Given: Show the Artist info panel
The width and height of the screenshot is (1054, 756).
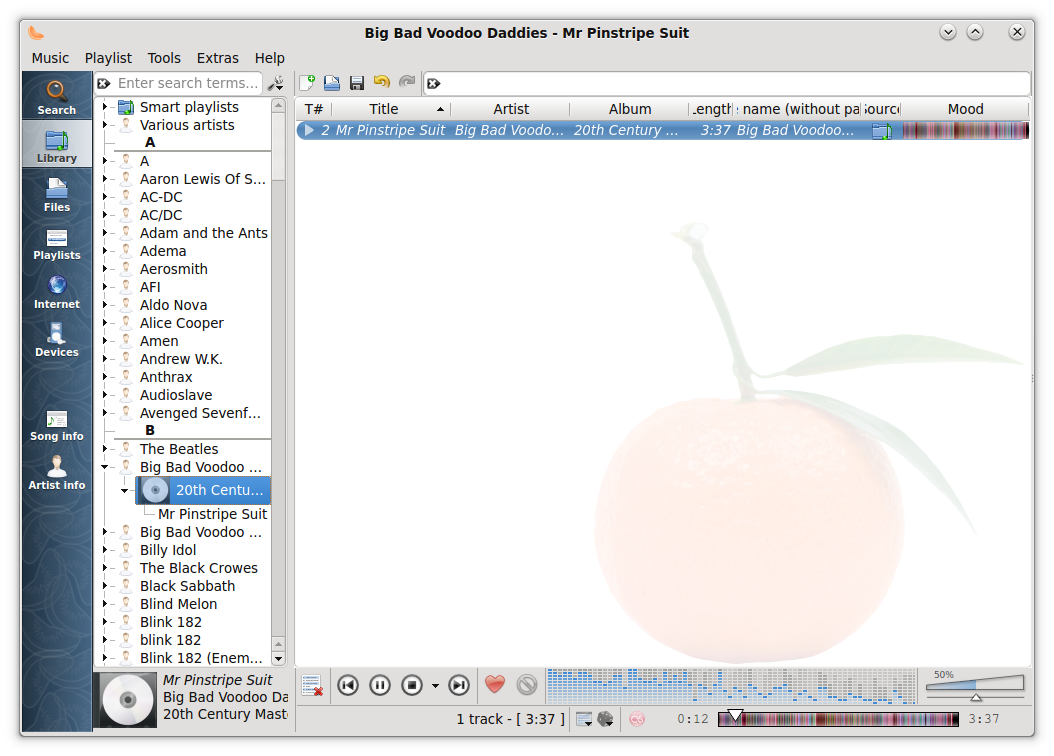Looking at the screenshot, I should 56,473.
